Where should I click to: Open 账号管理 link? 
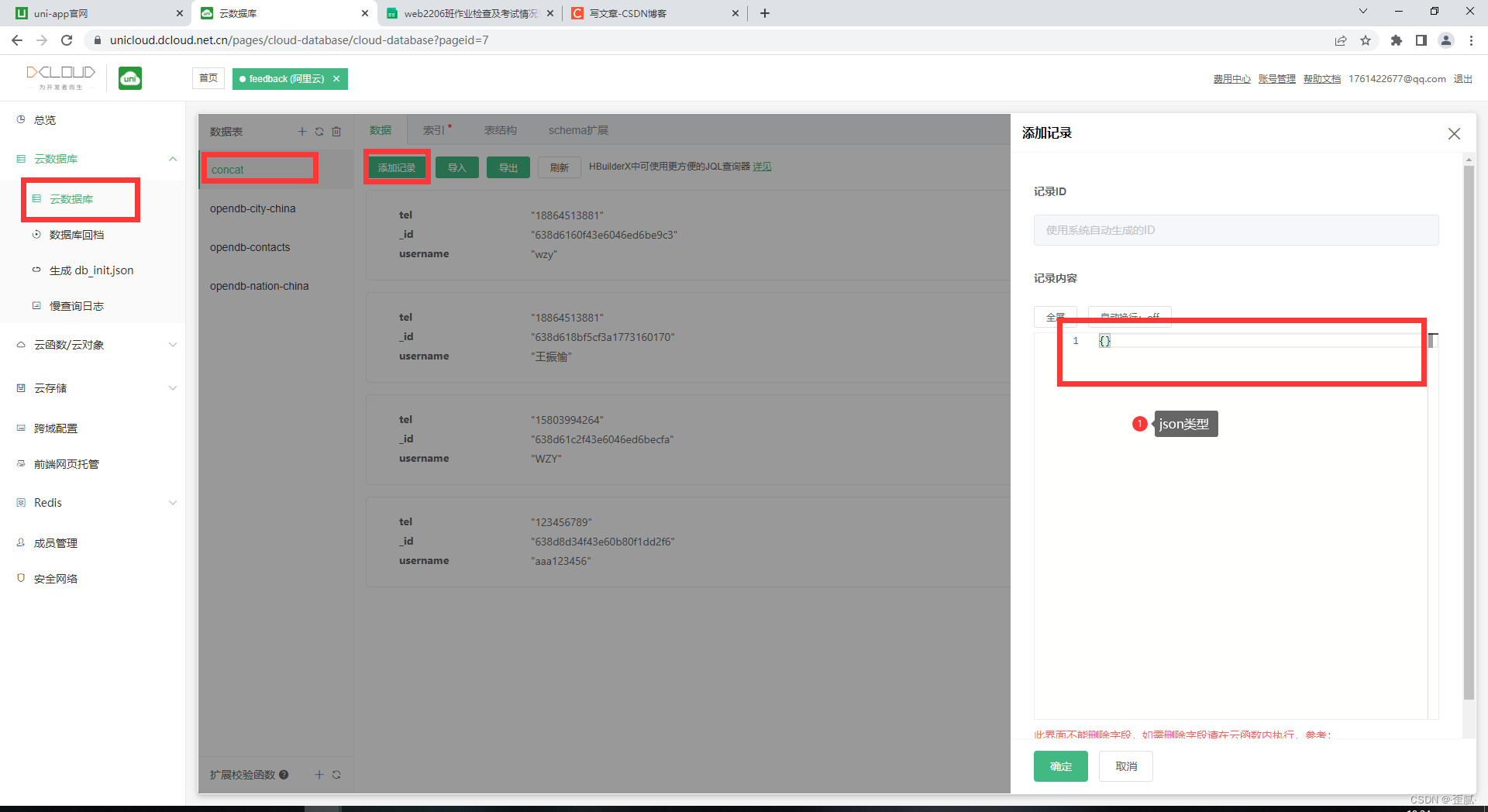1277,79
